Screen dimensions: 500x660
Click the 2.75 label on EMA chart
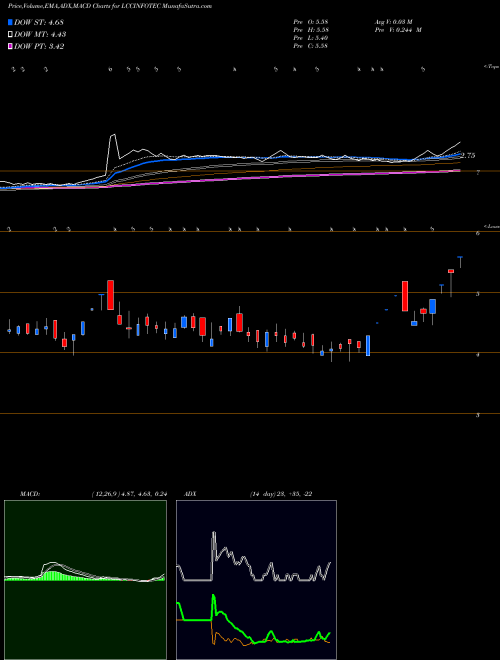pos(468,156)
